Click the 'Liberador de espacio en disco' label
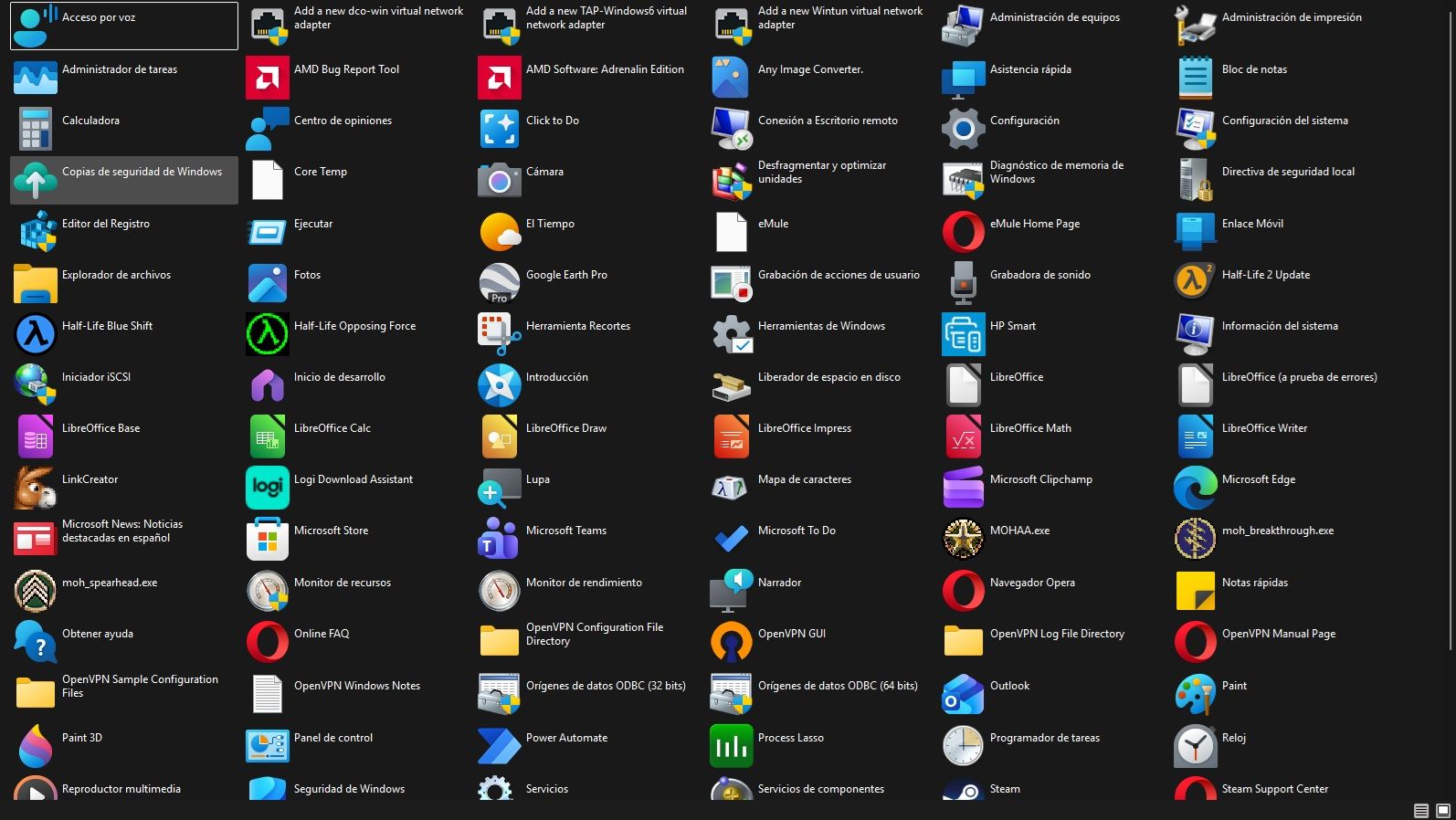This screenshot has height=820, width=1456. 829,377
